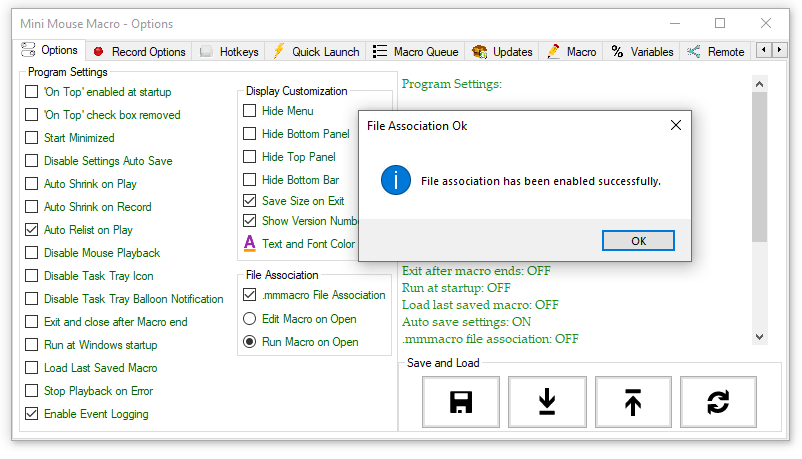Click the blue information icon in the dialog
The width and height of the screenshot is (802, 459).
point(395,180)
